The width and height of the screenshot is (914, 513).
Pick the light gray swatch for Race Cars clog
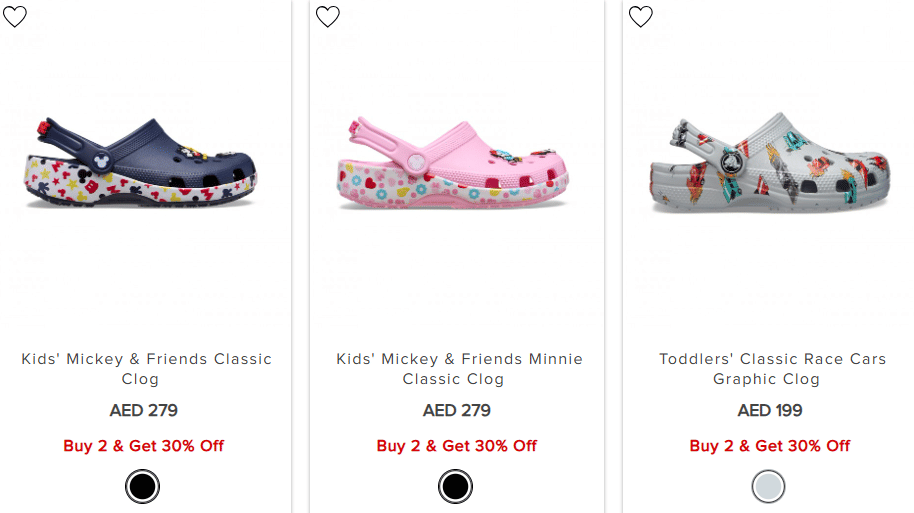pos(769,487)
